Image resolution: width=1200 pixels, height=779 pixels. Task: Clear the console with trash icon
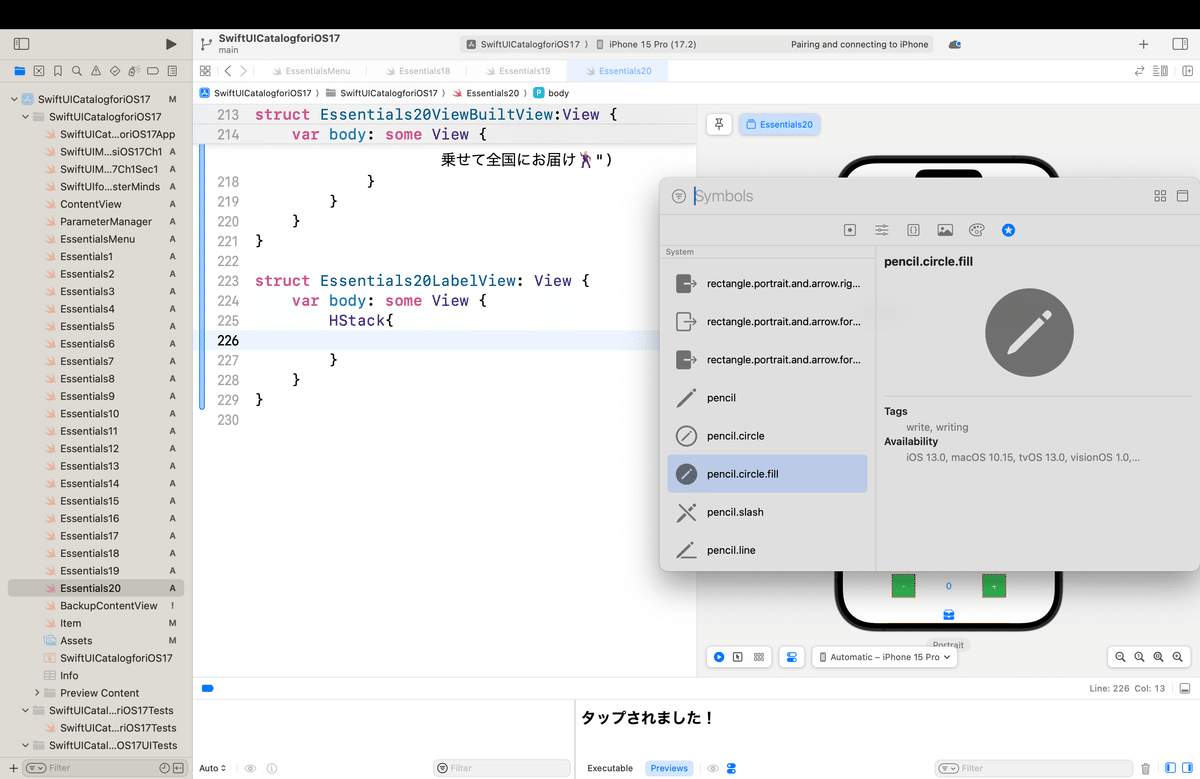tap(1146, 768)
